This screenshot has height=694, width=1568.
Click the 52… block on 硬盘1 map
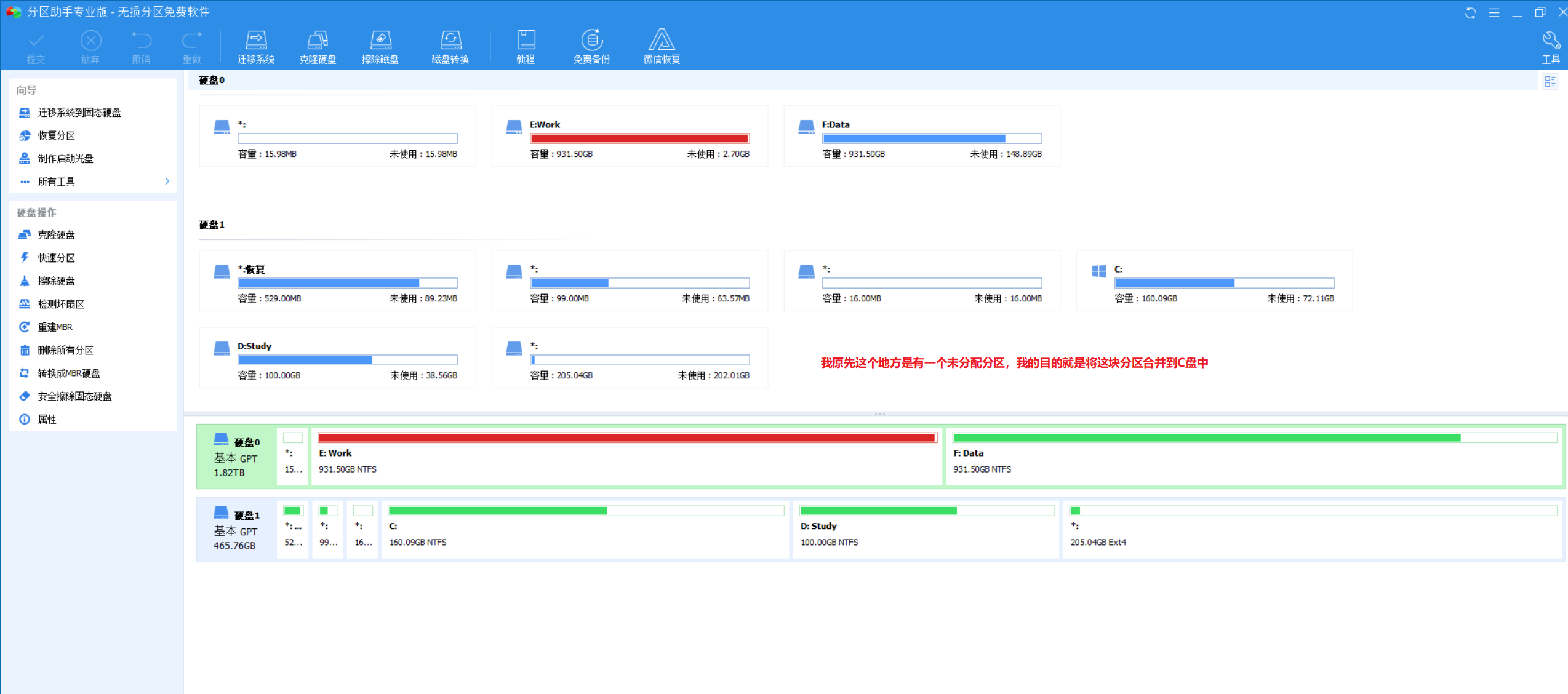point(293,530)
